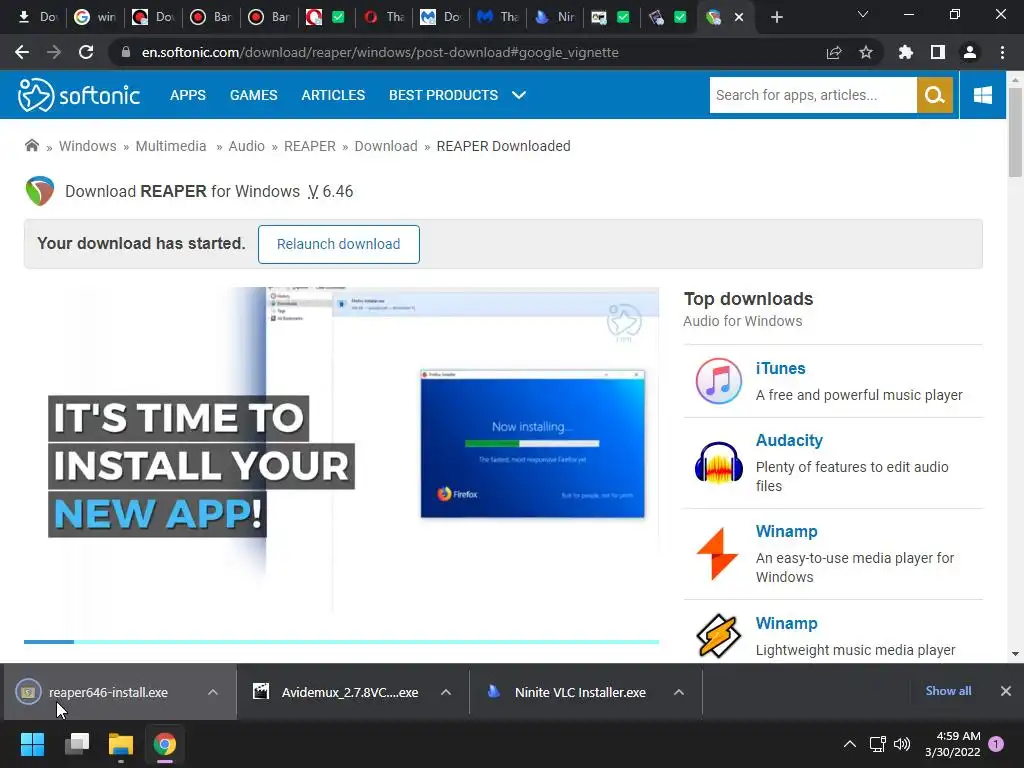
Task: Click the Softonic logo
Action: coord(79,95)
